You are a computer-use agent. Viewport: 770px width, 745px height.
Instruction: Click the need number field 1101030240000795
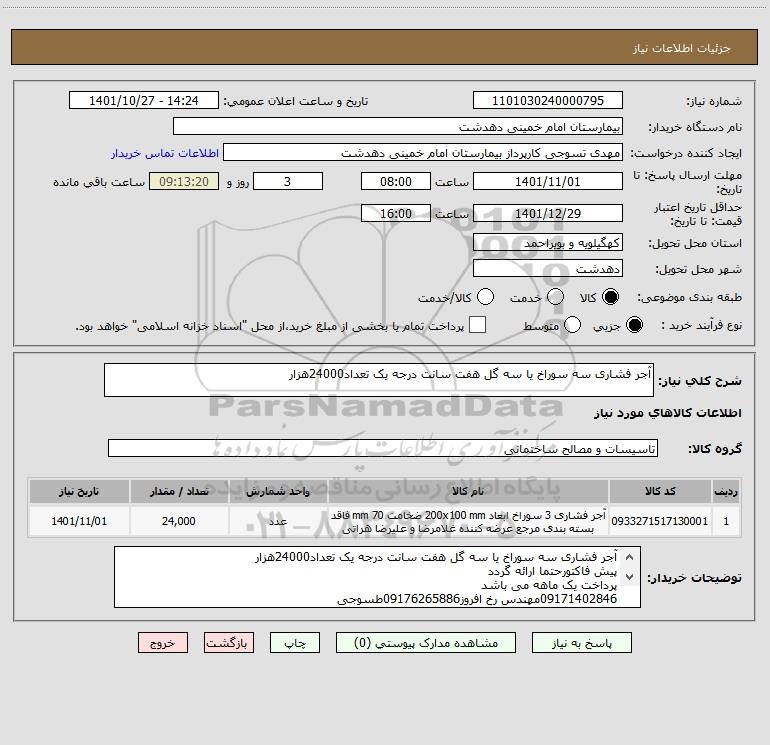tap(548, 100)
